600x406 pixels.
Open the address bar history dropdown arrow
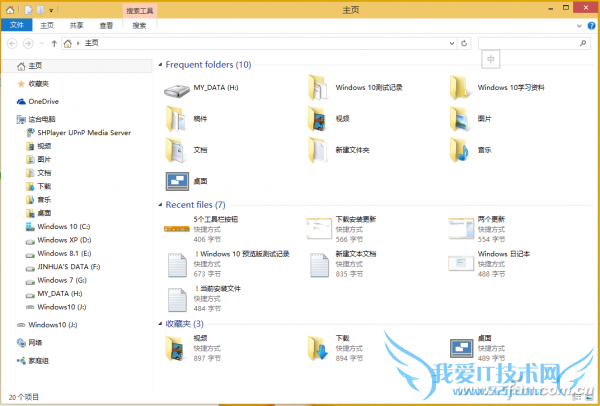(x=452, y=43)
